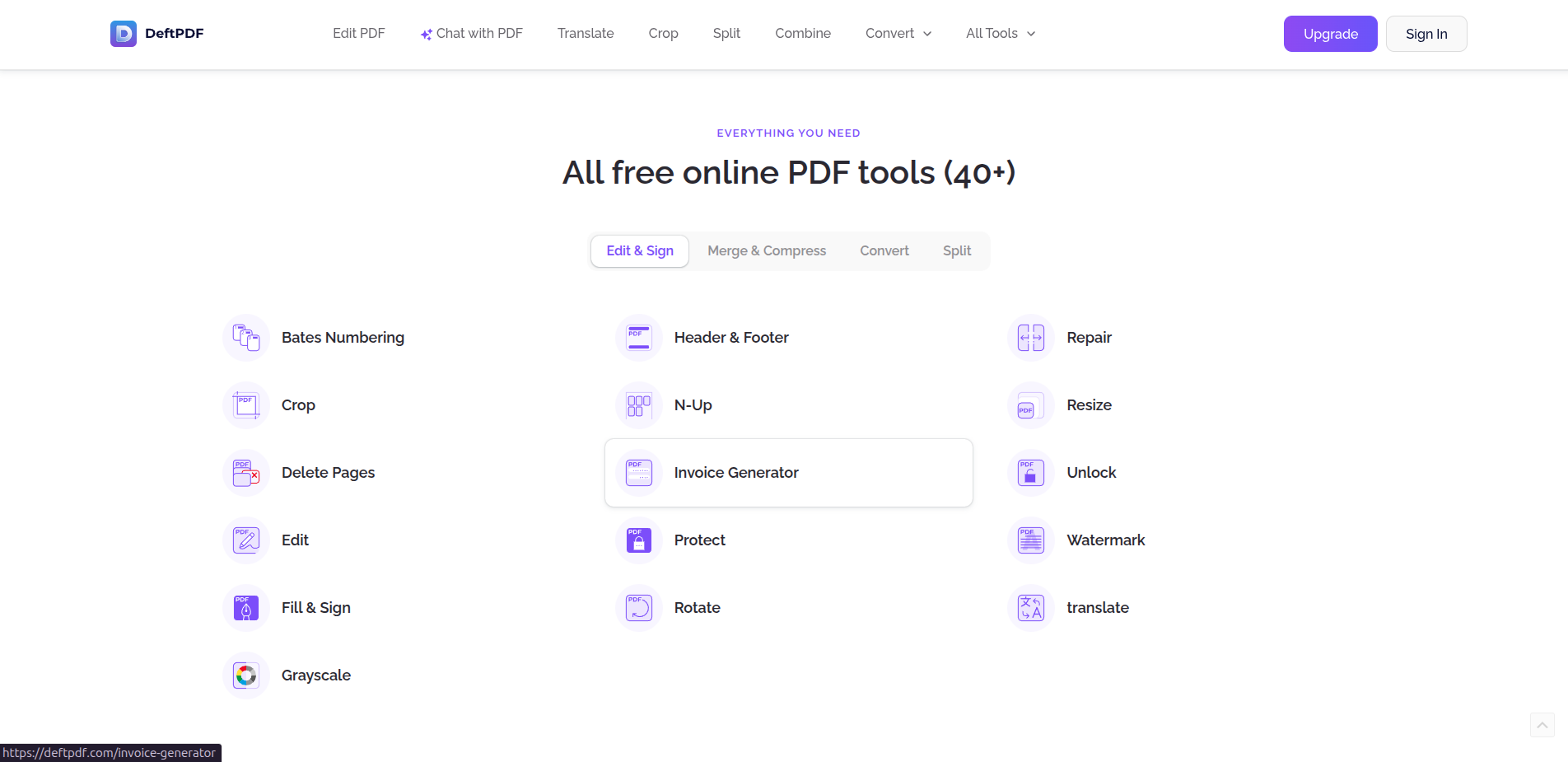
Task: Click the Upgrade button
Action: click(1330, 34)
